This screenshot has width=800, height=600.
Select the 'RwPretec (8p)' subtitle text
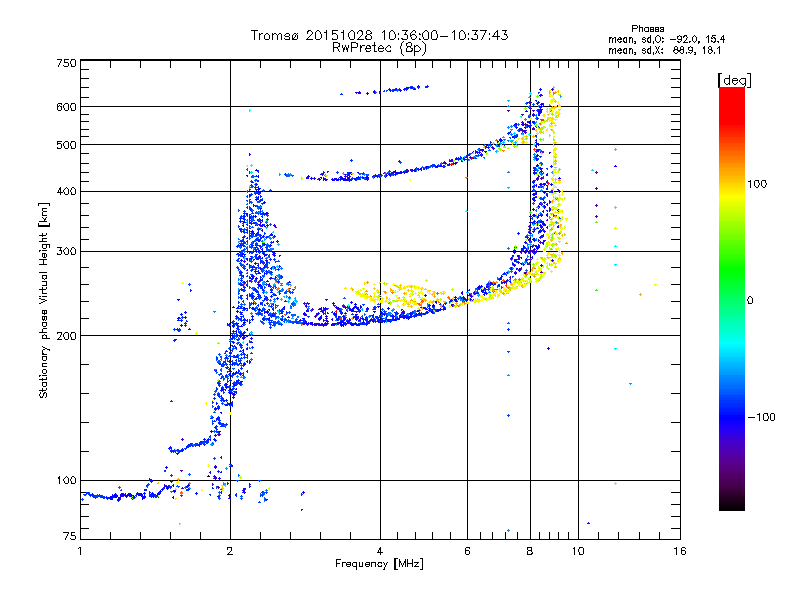(379, 48)
